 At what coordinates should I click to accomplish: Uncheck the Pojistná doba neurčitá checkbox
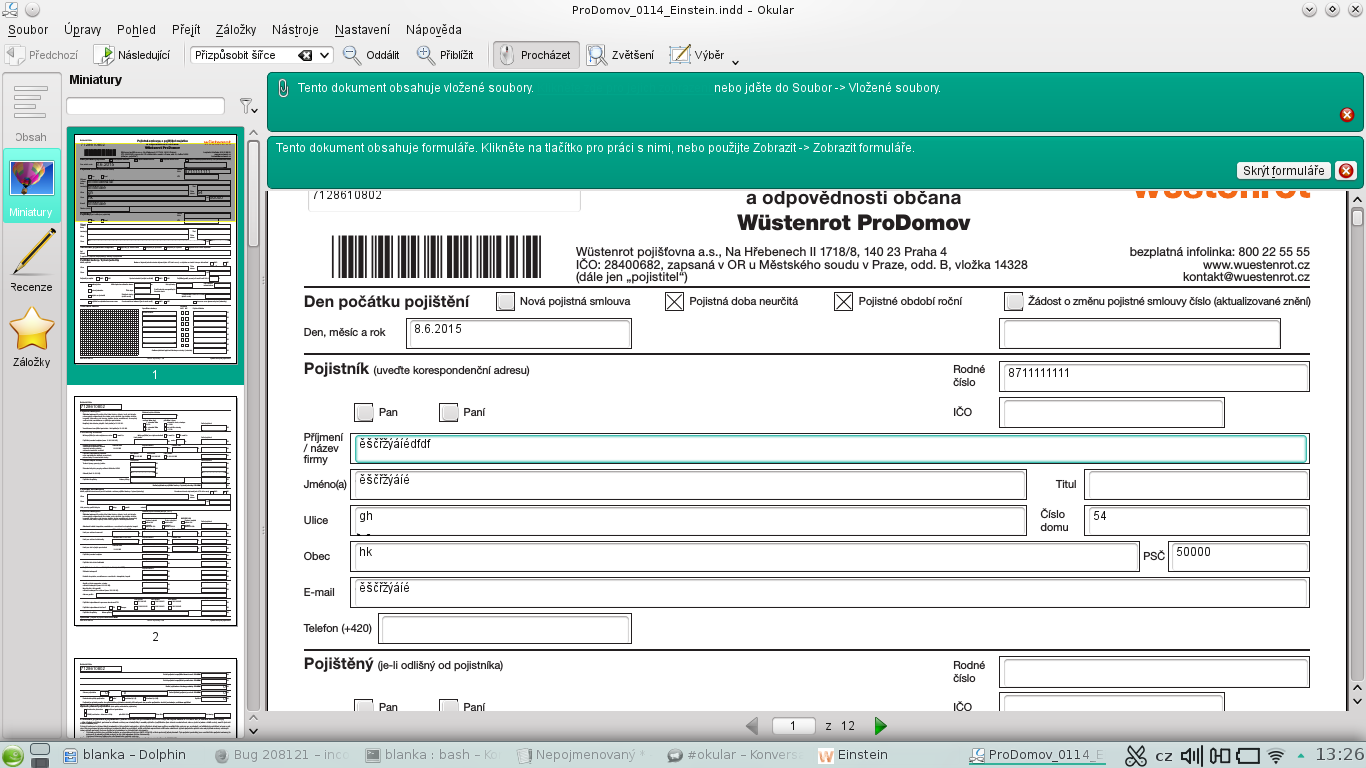click(x=675, y=301)
